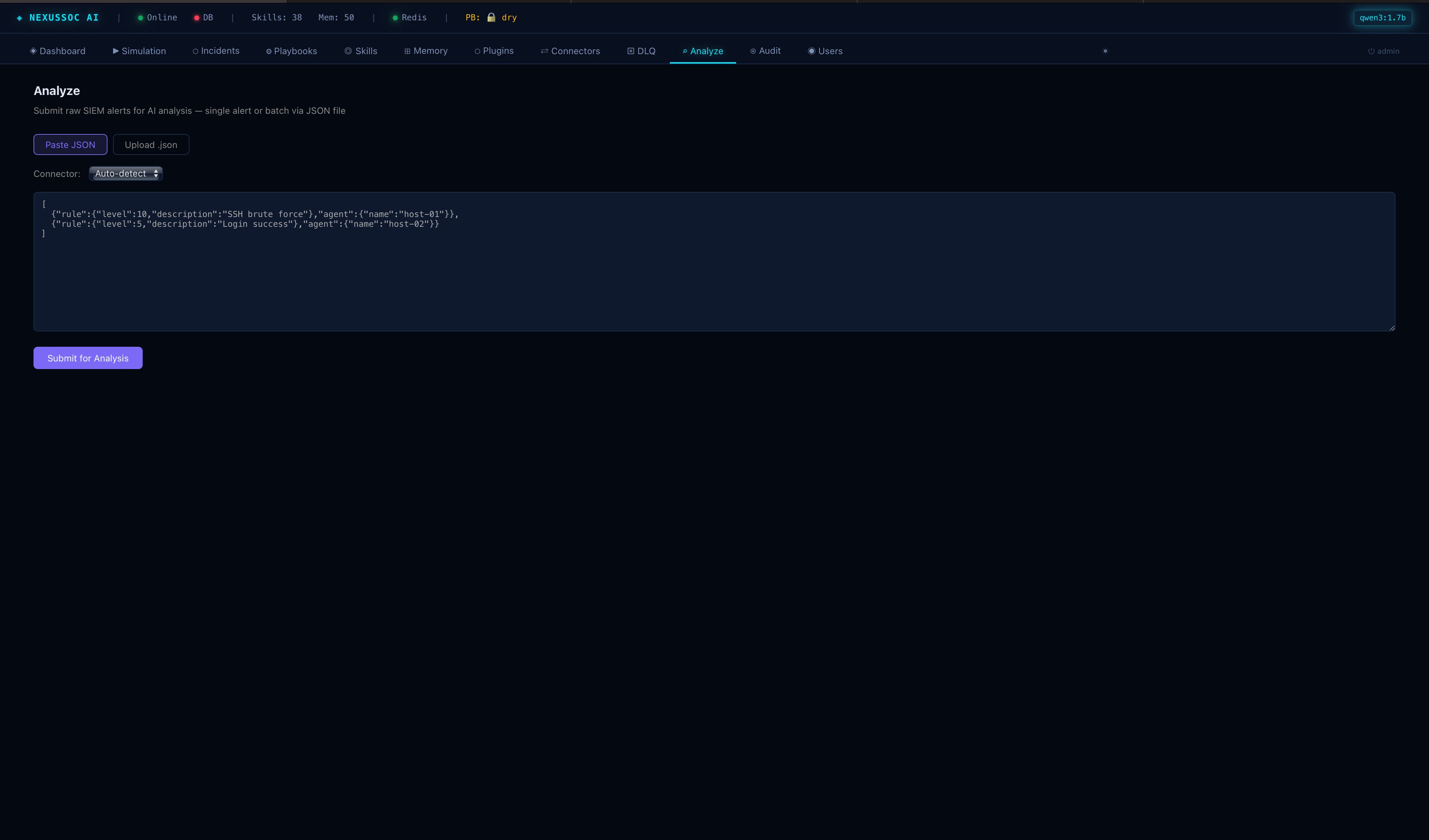Viewport: 1429px width, 840px height.
Task: Click the "Connector:" label
Action: tap(57, 173)
